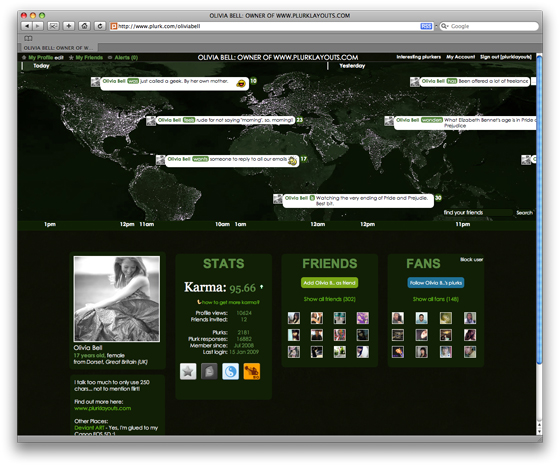The width and height of the screenshot is (560, 466).
Task: Select the OLIVIA BELL browser tab
Action: [x=58, y=48]
